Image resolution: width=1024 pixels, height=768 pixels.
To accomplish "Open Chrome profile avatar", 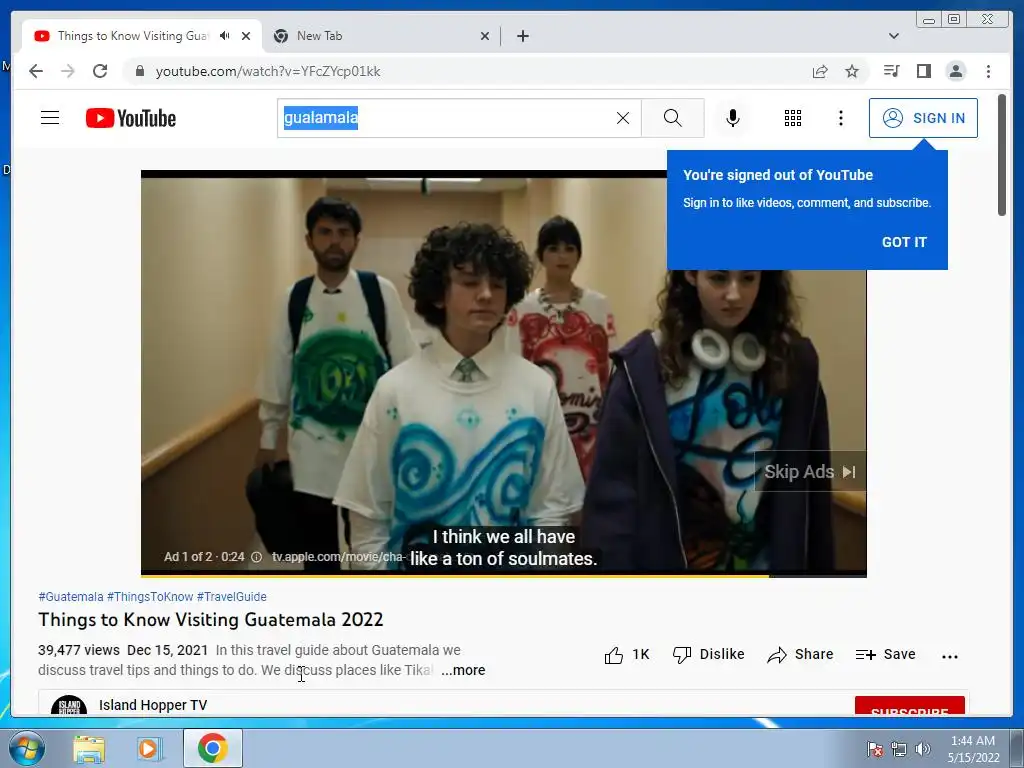I will coord(955,71).
